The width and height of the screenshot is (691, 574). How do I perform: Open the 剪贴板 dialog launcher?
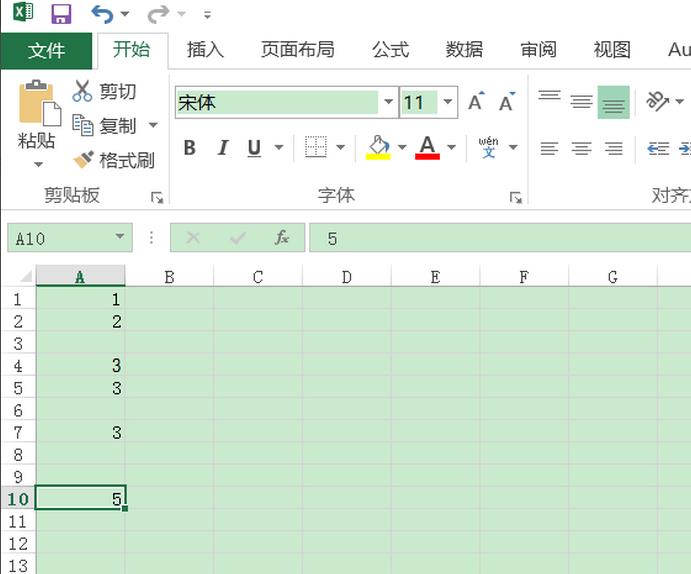(x=157, y=197)
